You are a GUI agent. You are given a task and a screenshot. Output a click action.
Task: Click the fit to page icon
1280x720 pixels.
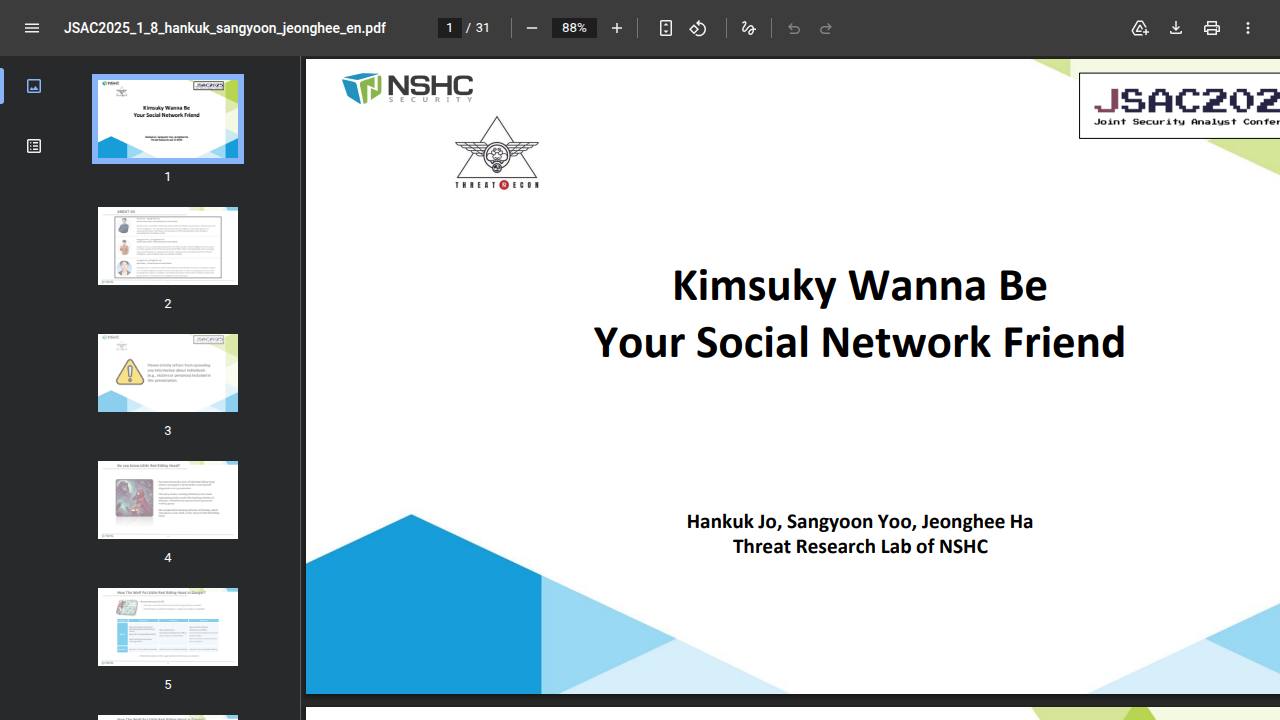pos(666,28)
